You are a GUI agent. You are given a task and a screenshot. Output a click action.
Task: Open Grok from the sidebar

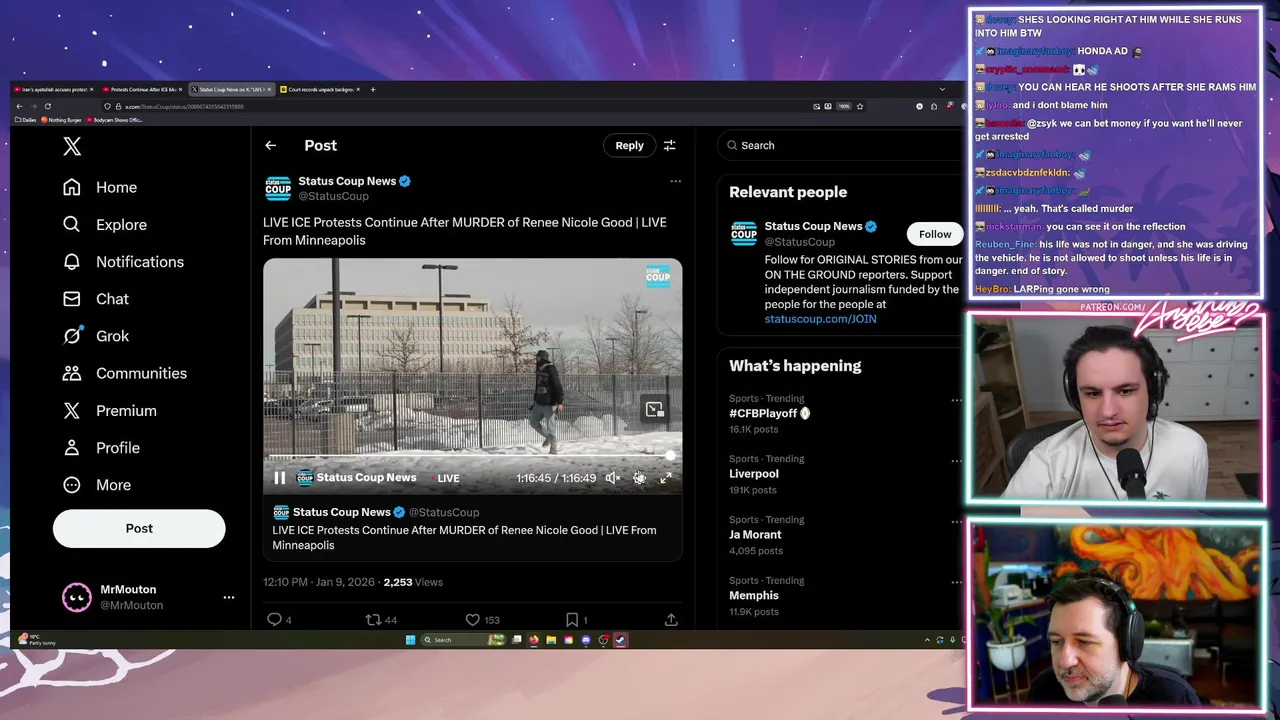(x=95, y=336)
